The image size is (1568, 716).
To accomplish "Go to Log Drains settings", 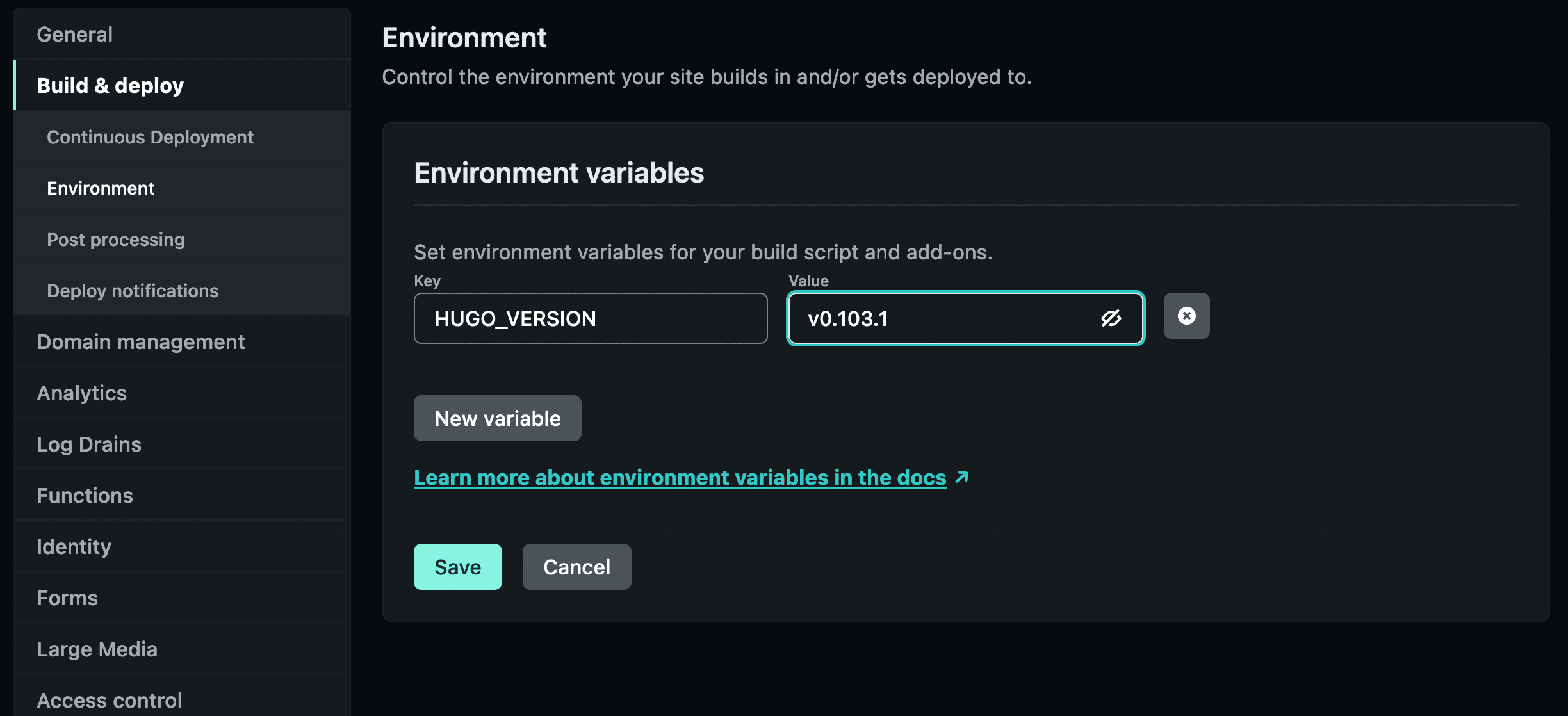I will tap(88, 444).
